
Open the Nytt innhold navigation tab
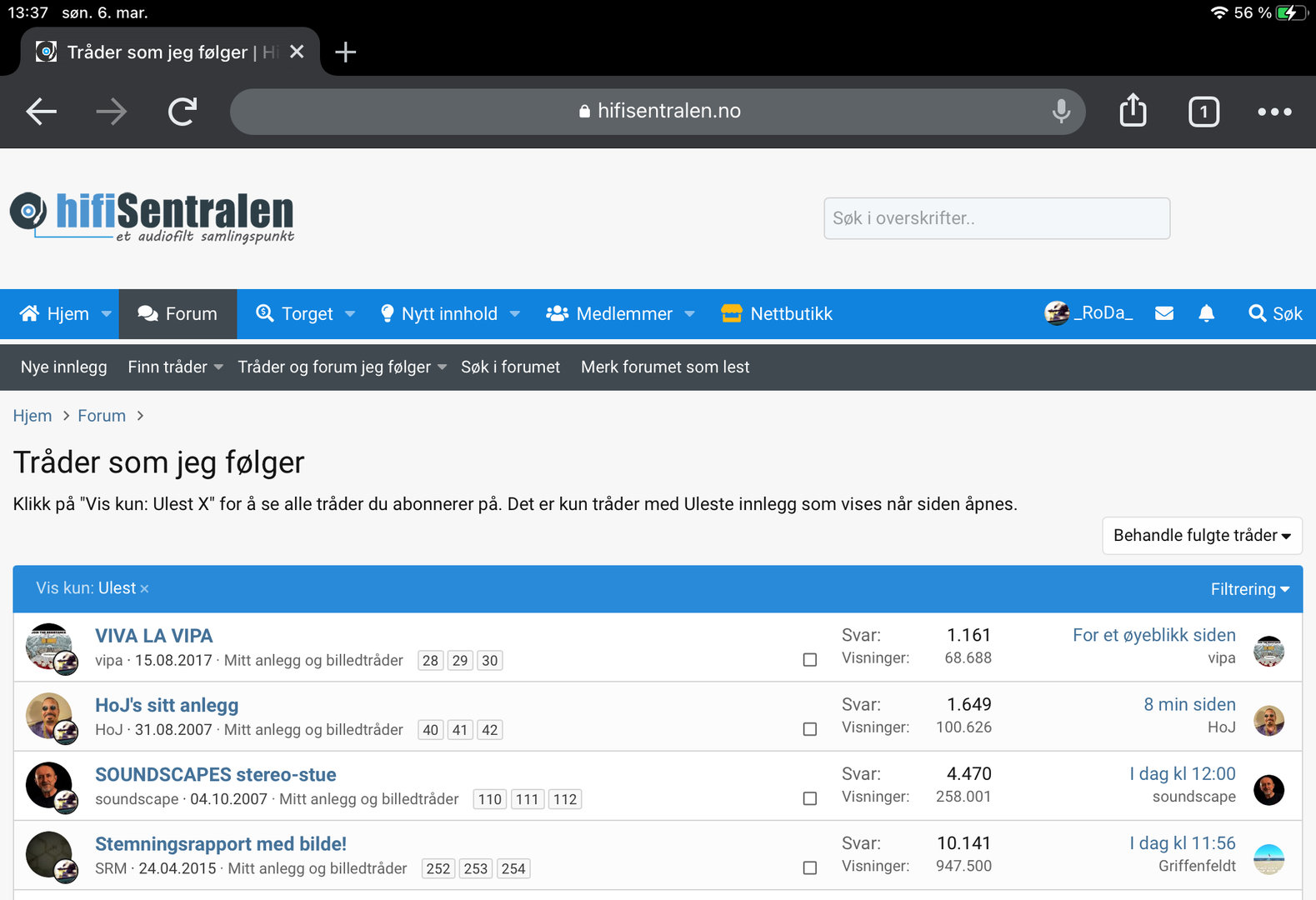439,313
